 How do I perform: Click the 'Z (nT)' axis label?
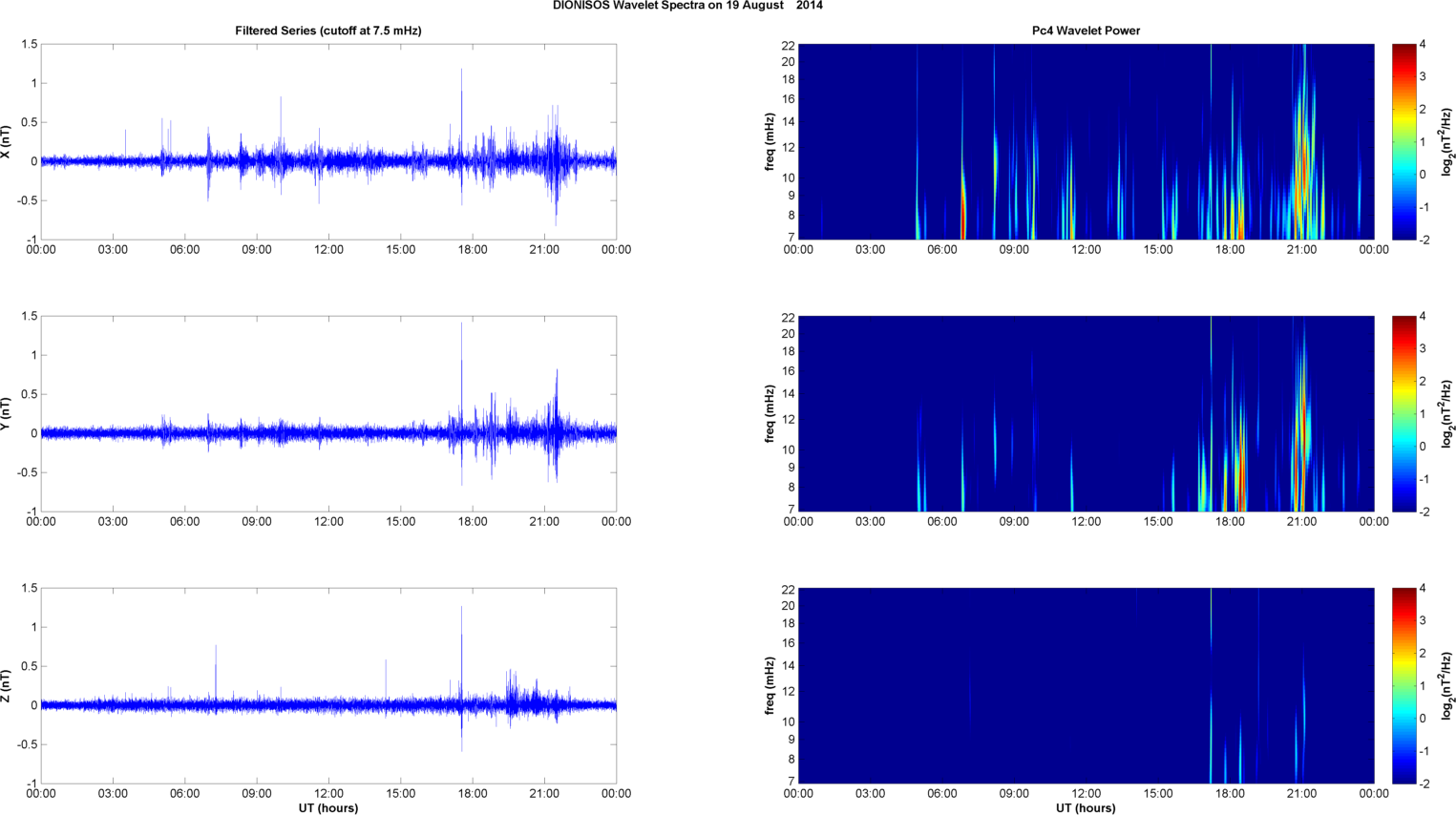(7, 686)
